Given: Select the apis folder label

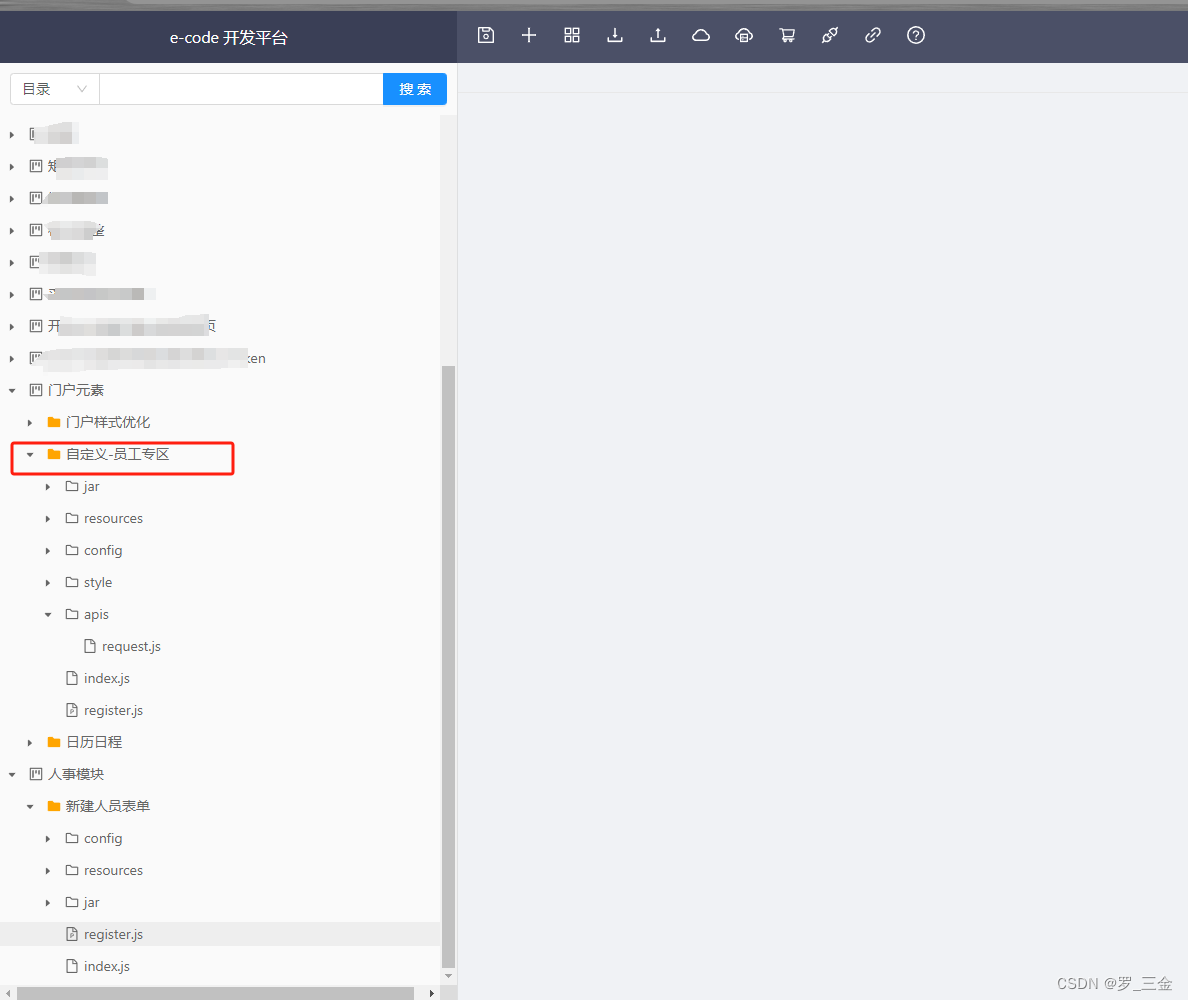Looking at the screenshot, I should pyautogui.click(x=96, y=614).
